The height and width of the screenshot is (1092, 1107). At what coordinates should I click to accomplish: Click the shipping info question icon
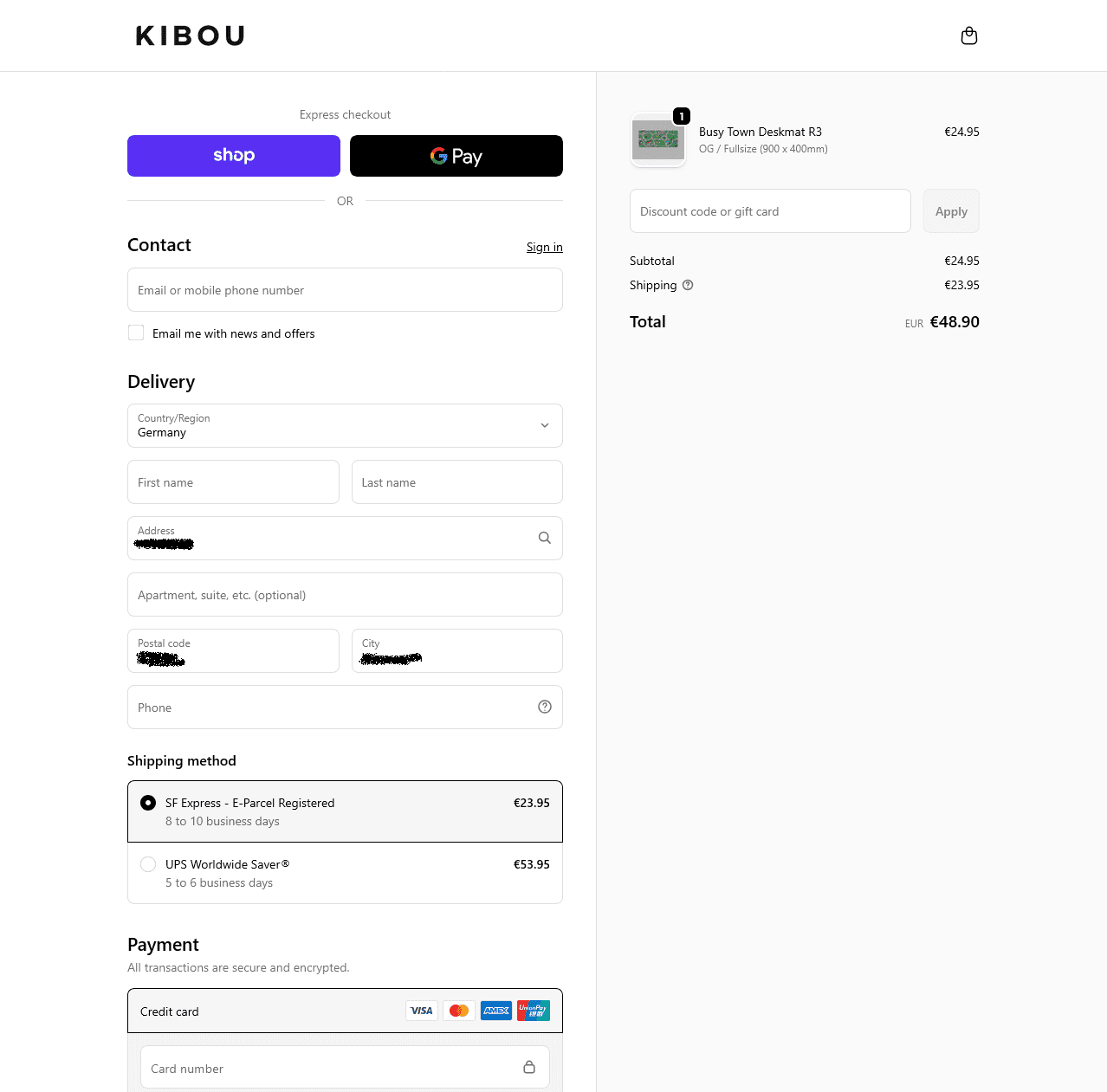click(688, 285)
